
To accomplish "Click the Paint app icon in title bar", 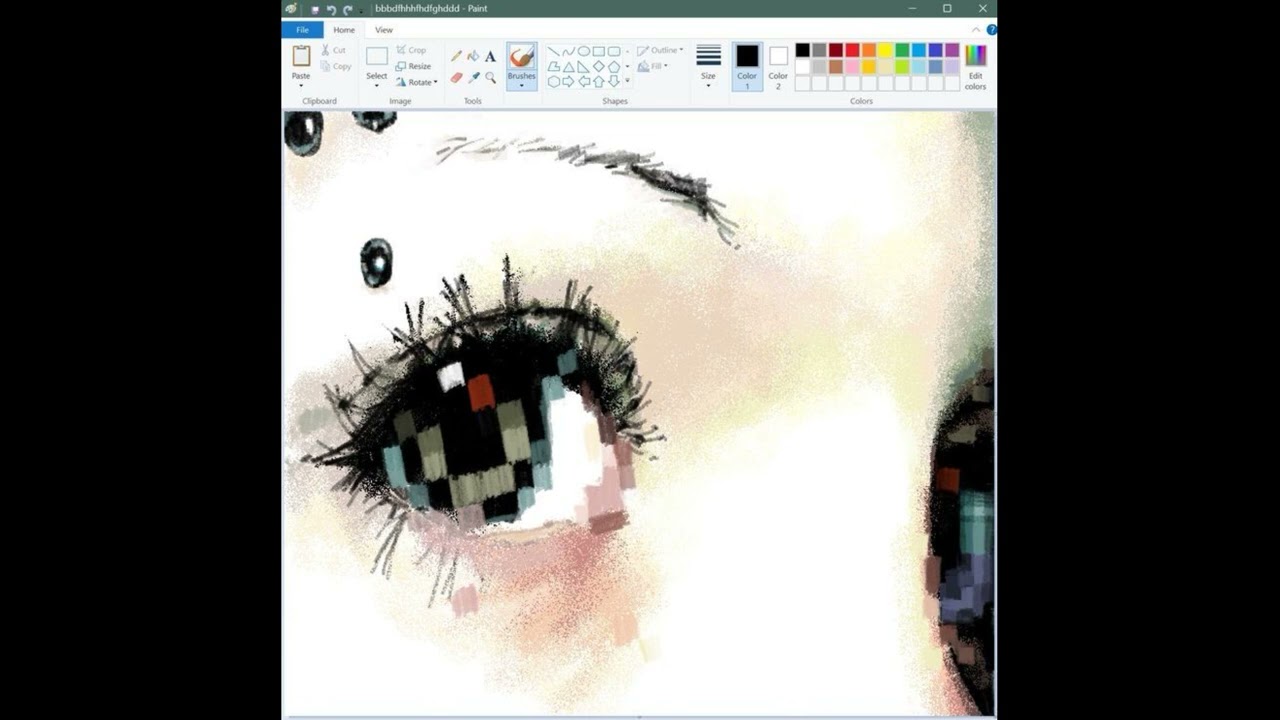I will [291, 9].
